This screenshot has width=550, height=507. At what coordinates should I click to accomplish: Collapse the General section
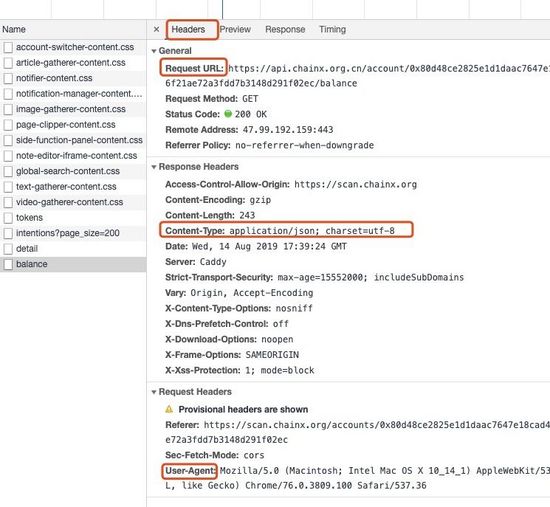tap(154, 51)
